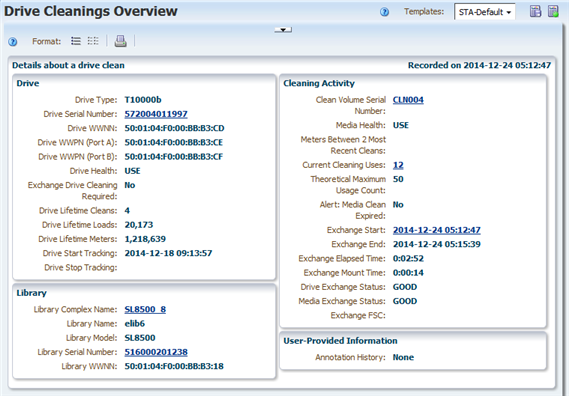Click the User-Provided Information section heading
The image size is (569, 396).
coord(340,341)
